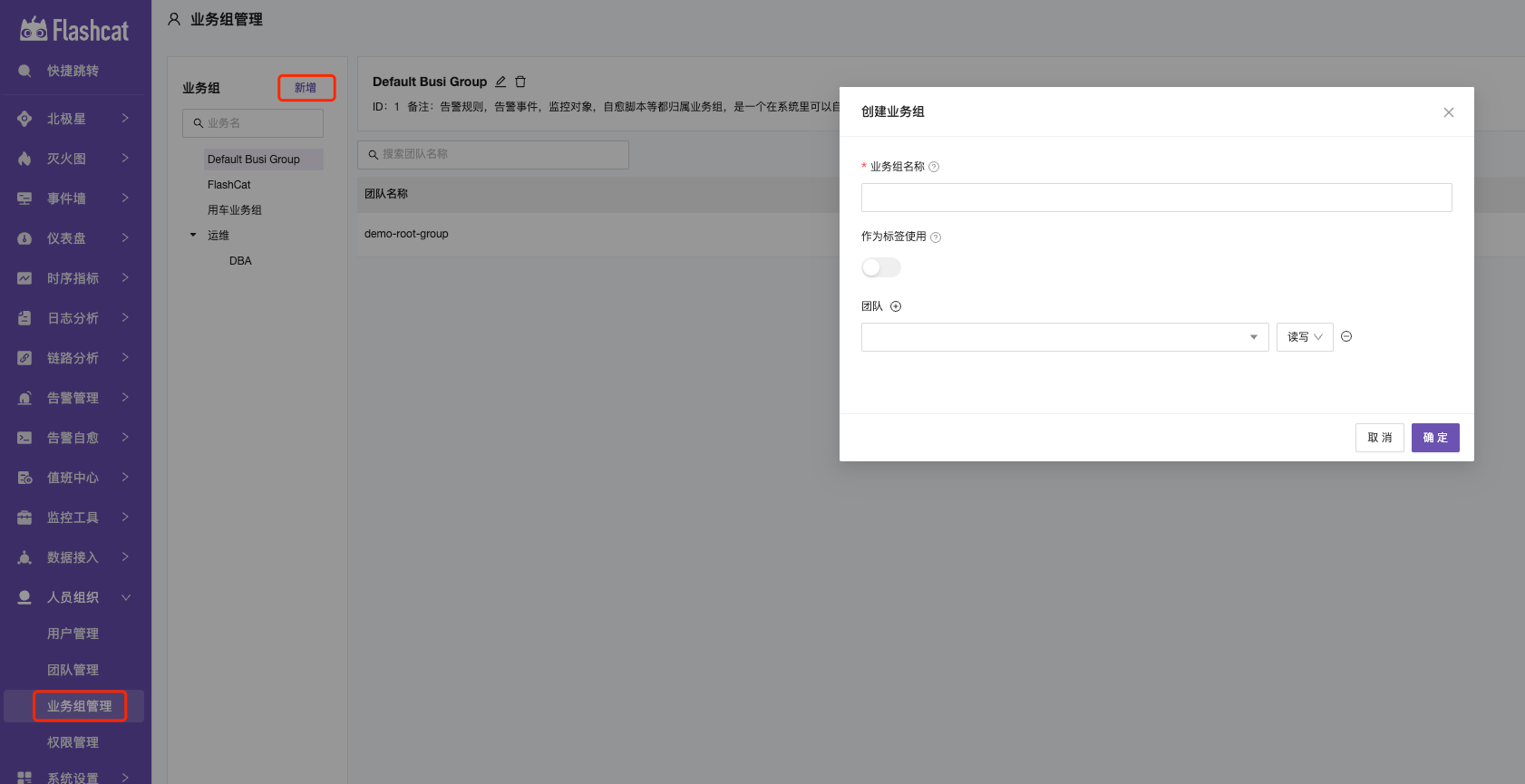Click the 日志分析 sidebar icon

tap(24, 318)
